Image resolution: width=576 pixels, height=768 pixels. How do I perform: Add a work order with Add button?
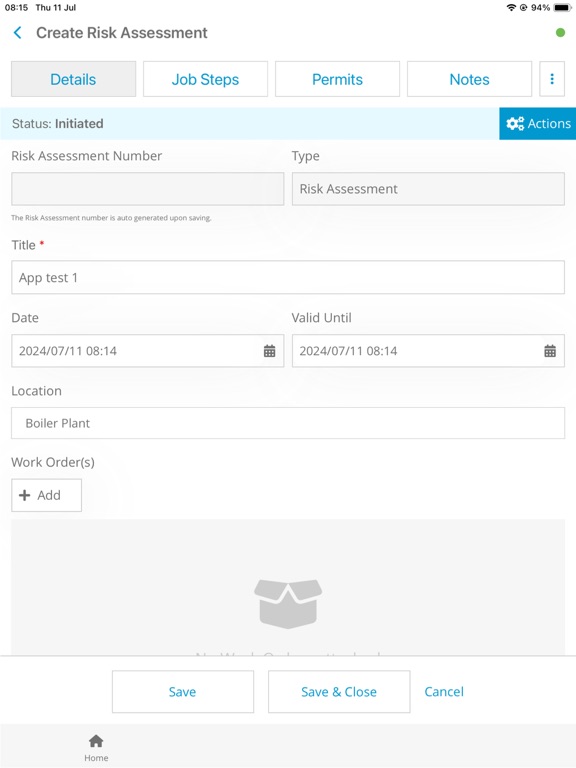click(47, 495)
